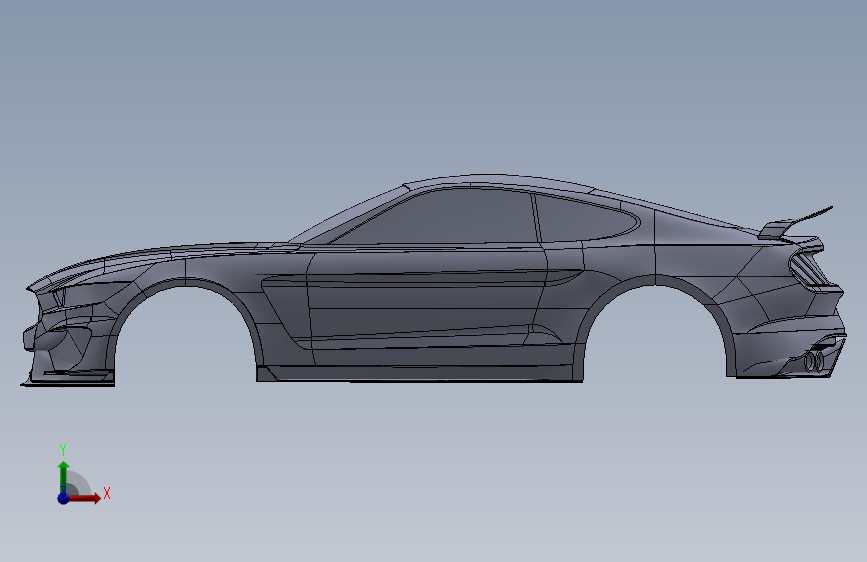The image size is (867, 562).
Task: Select the side skirt below the door
Action: (x=420, y=373)
